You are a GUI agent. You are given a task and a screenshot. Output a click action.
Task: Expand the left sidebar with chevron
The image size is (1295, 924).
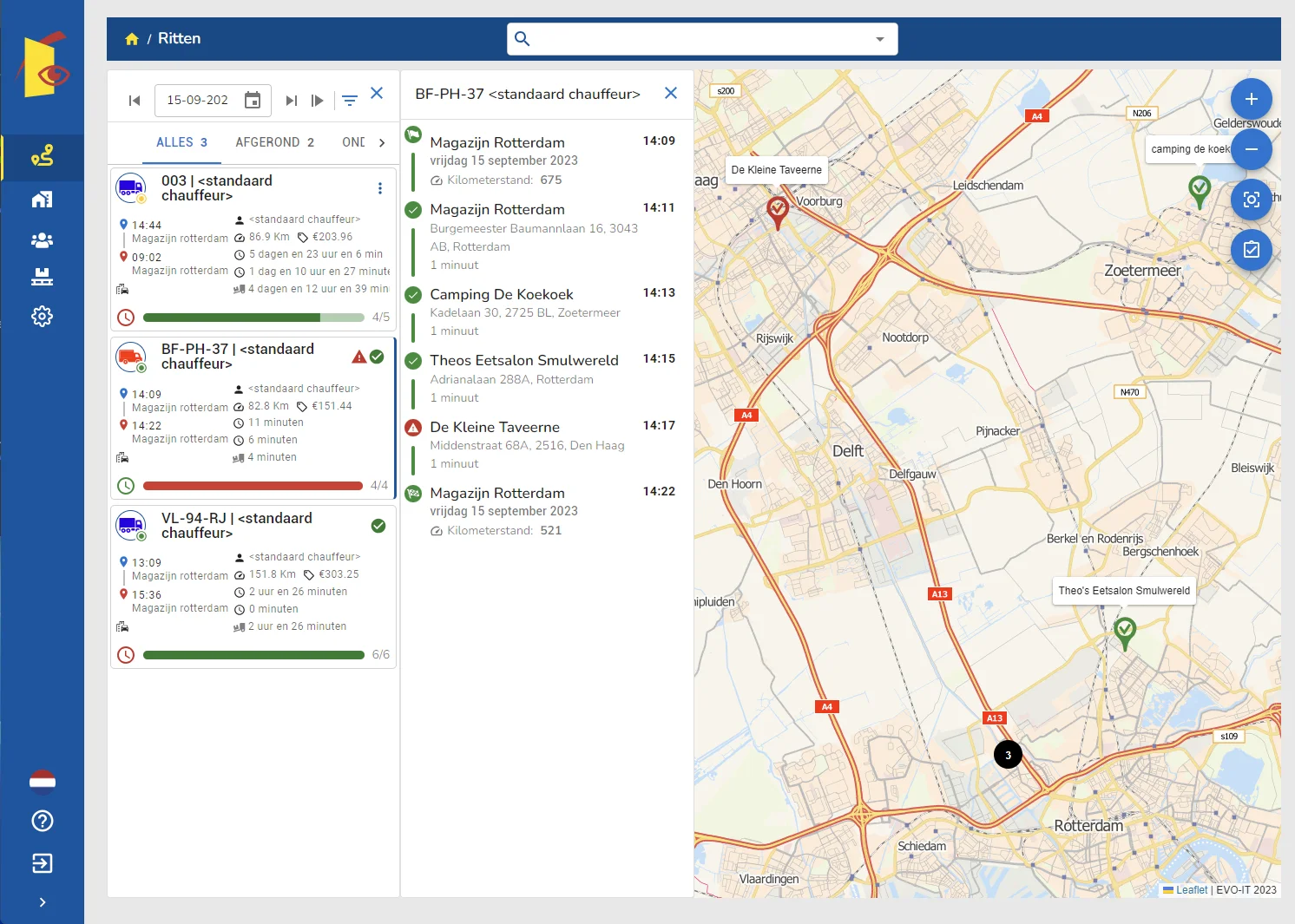[x=42, y=902]
